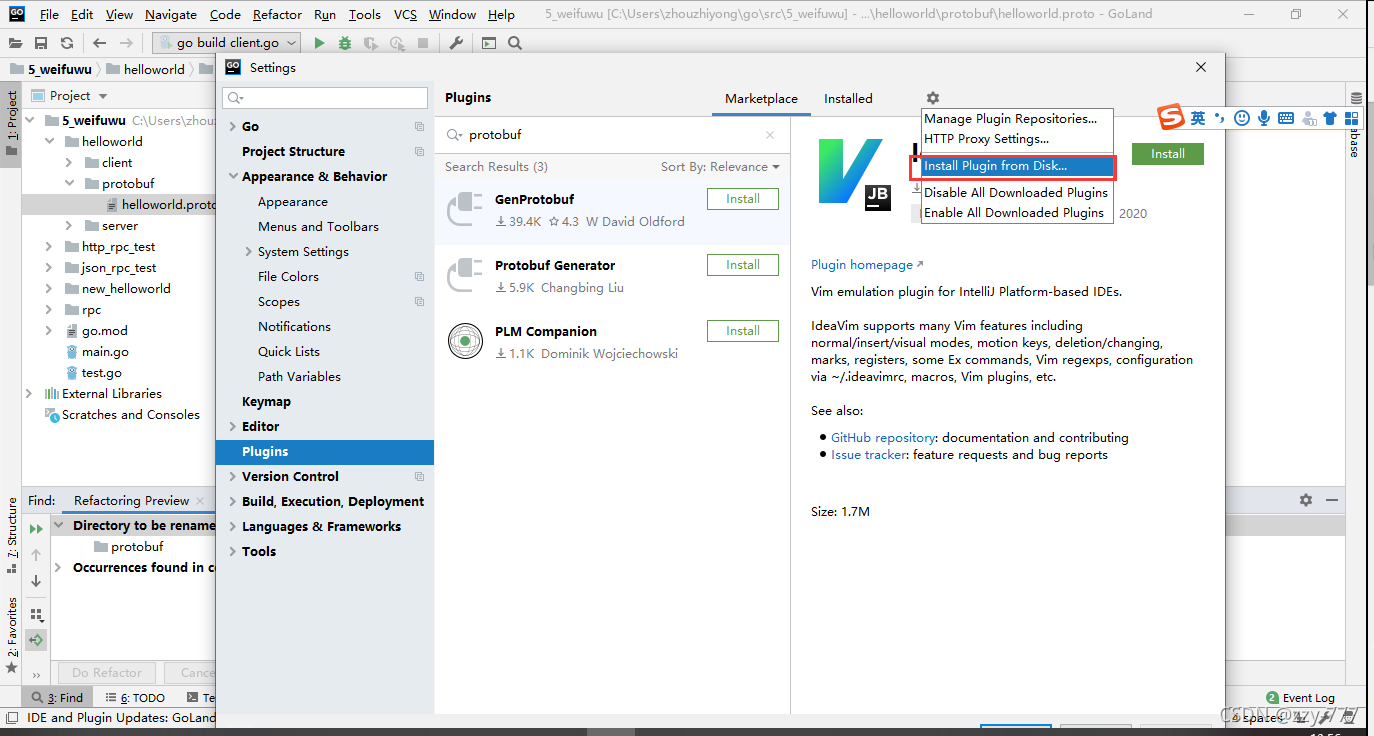Collapse Directory to be renamed node
The image size is (1374, 736).
[x=59, y=526]
